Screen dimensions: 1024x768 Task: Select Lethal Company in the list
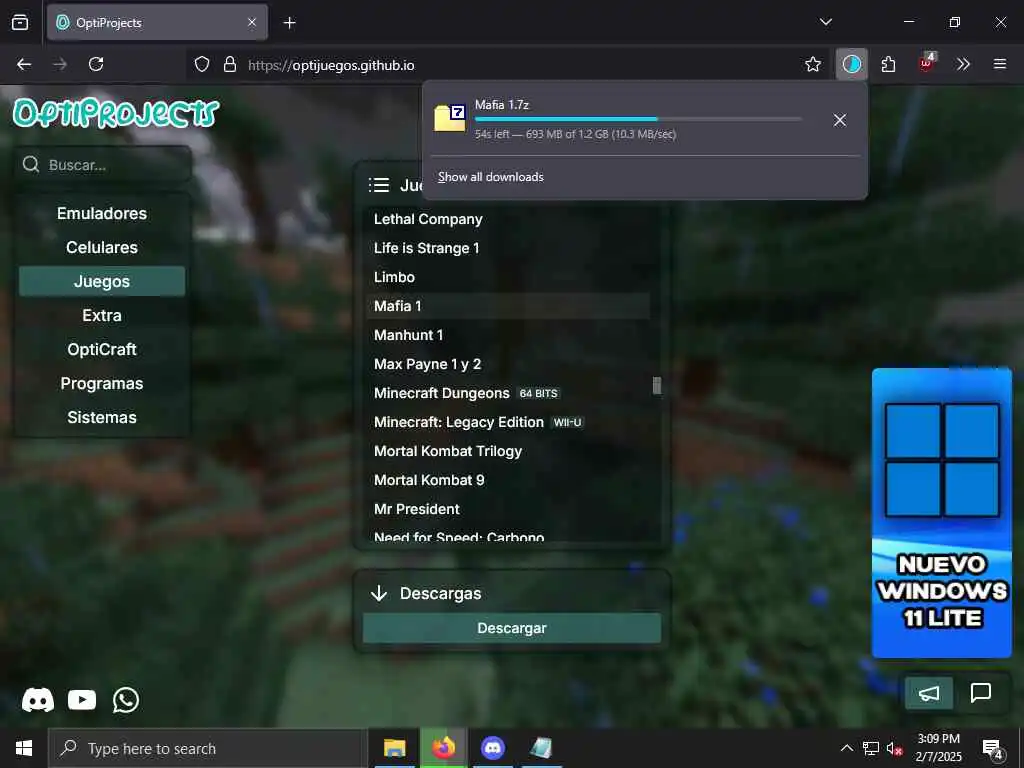[x=508, y=219]
